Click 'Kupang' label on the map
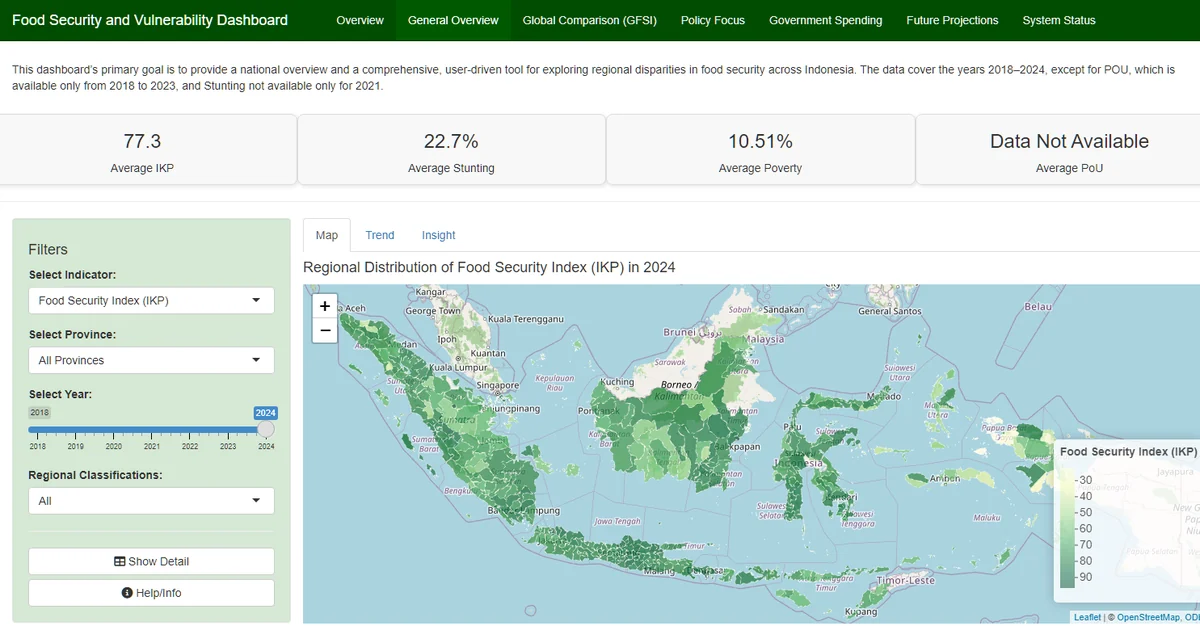 (861, 612)
